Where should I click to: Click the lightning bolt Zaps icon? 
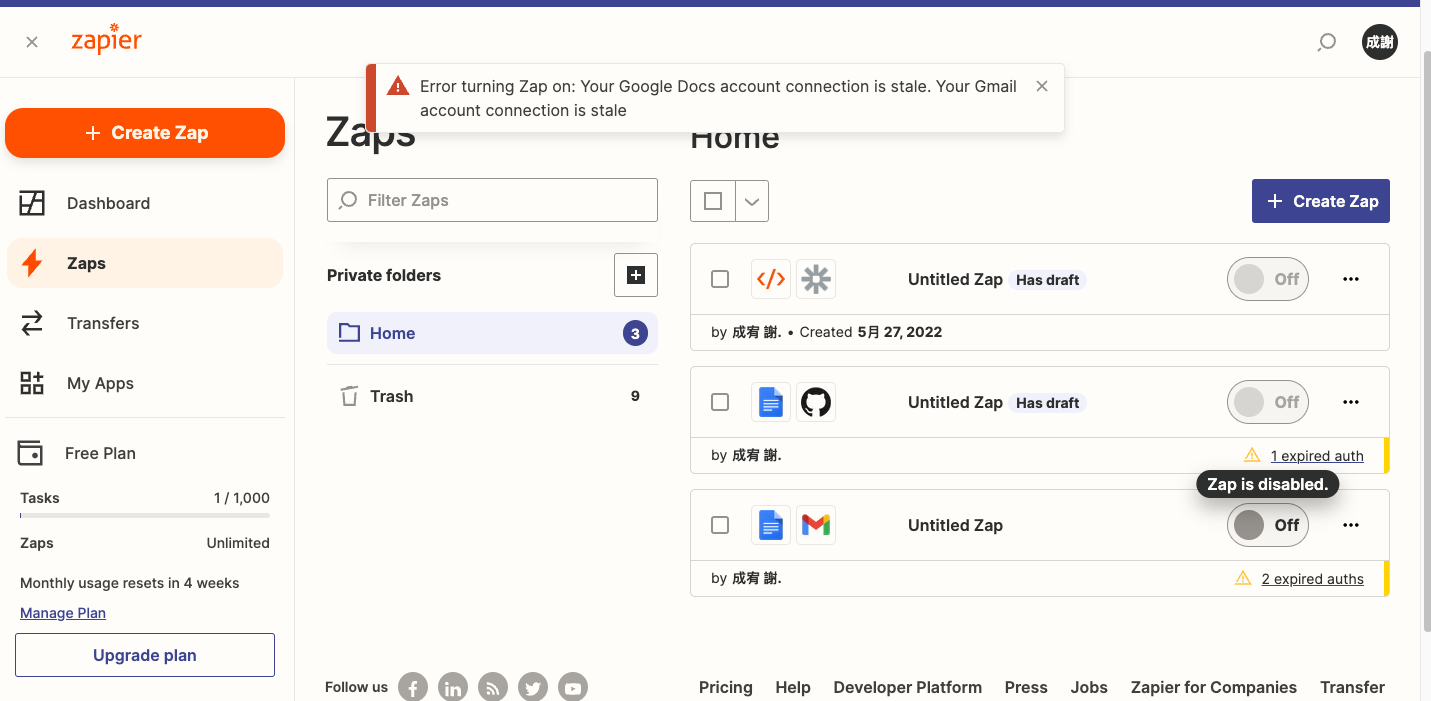pyautogui.click(x=32, y=263)
